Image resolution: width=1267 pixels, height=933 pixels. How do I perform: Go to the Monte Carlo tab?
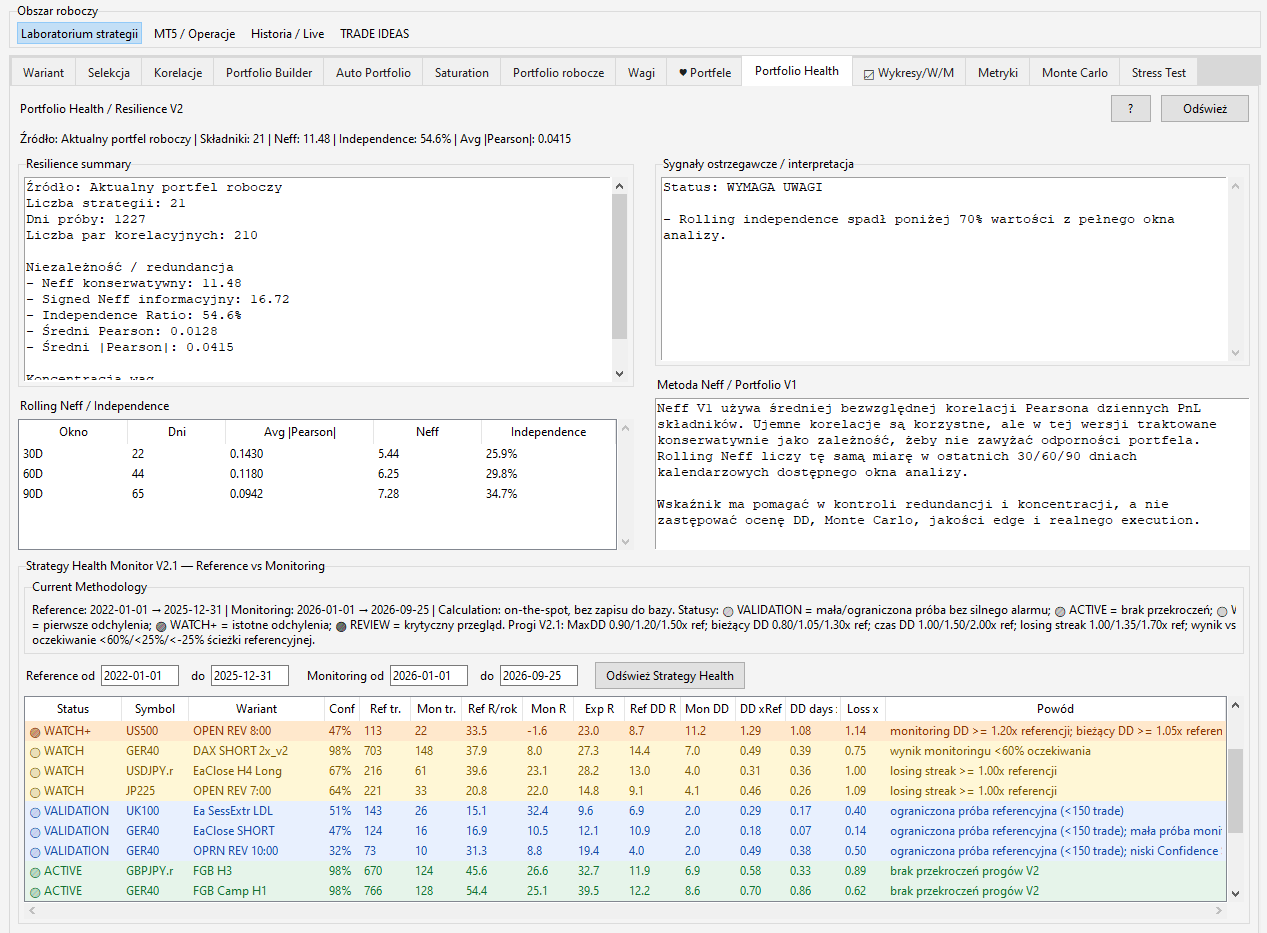[1075, 73]
